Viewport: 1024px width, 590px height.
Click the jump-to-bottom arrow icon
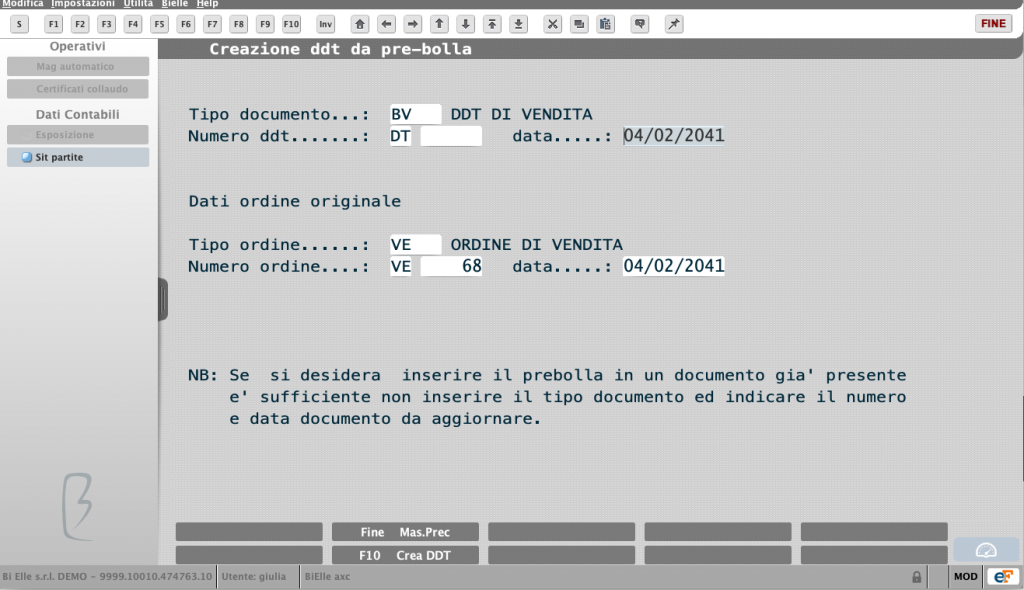tap(519, 24)
